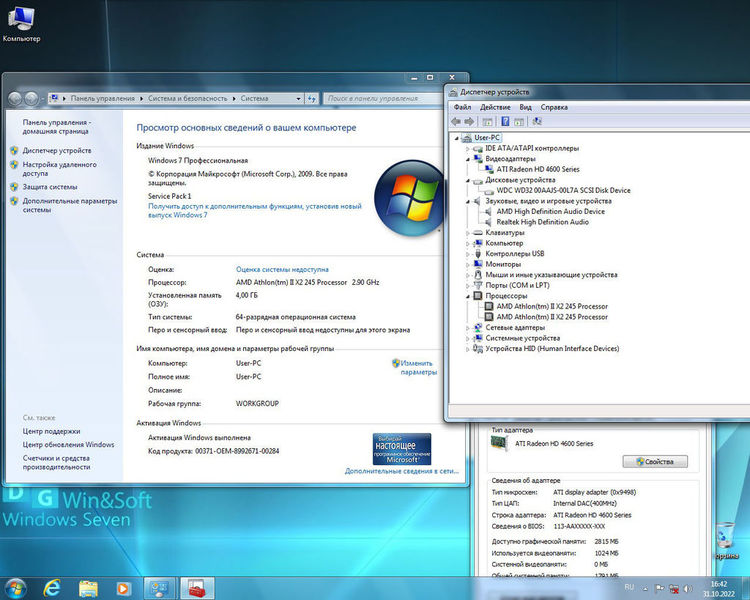
Task: Click the genuine Microsoft software badge
Action: [x=402, y=449]
